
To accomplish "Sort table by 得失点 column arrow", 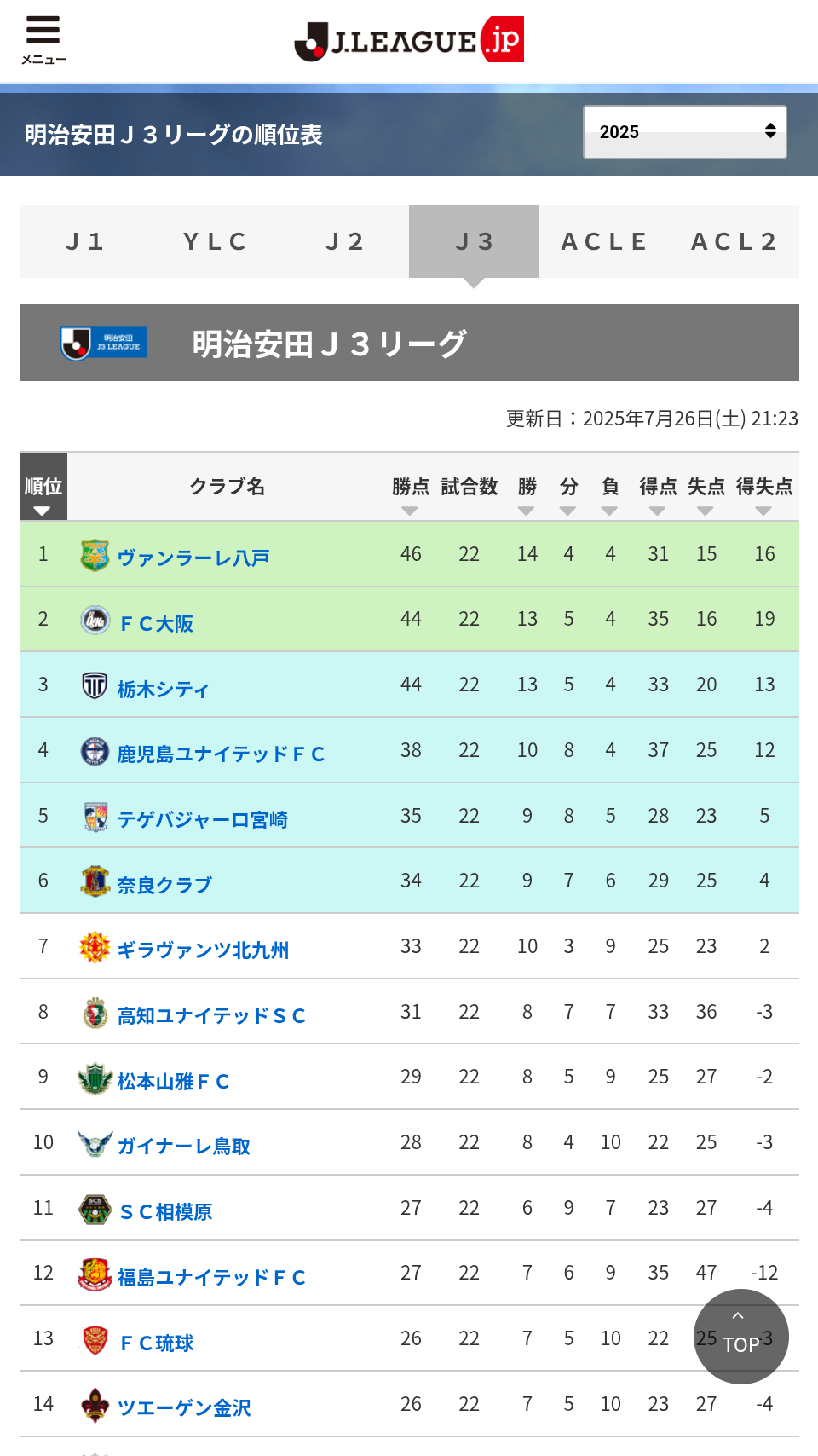I will [763, 511].
